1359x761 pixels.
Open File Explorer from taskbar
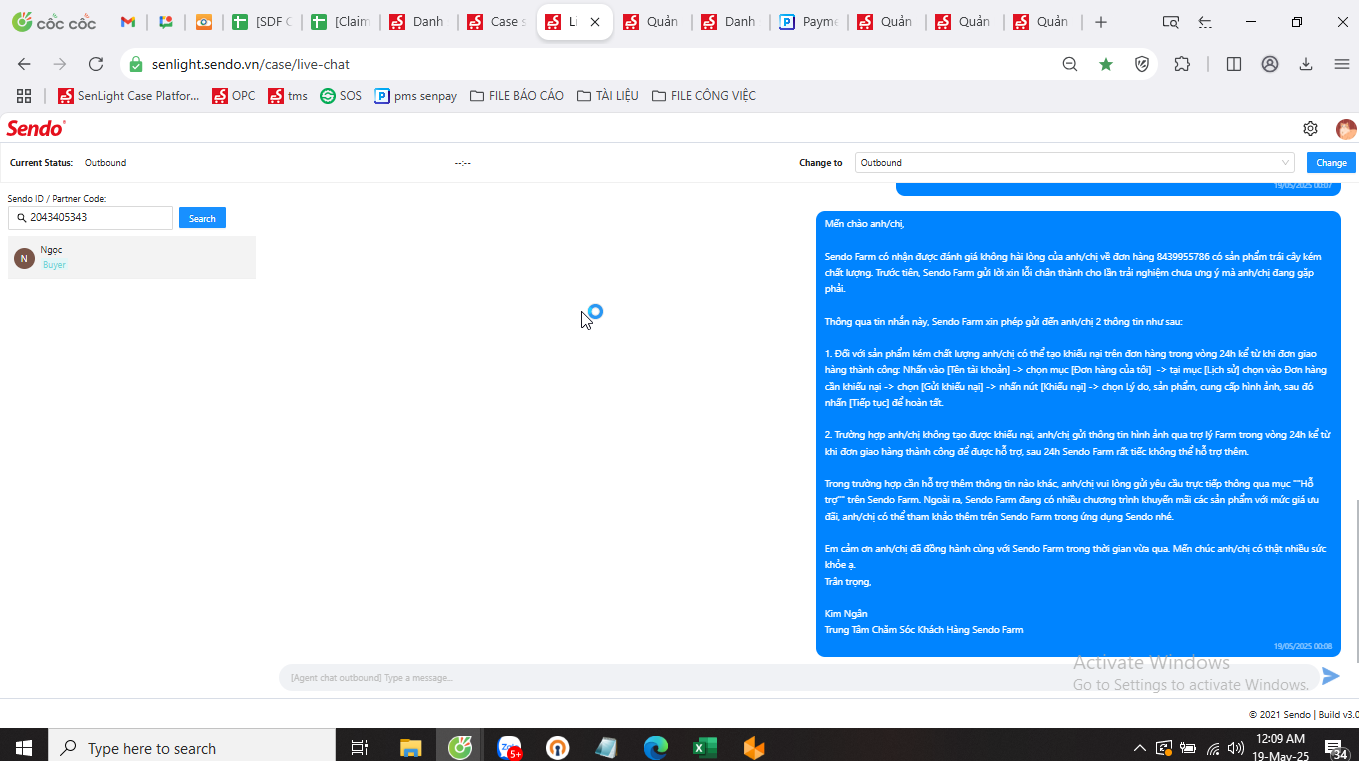pyautogui.click(x=410, y=746)
